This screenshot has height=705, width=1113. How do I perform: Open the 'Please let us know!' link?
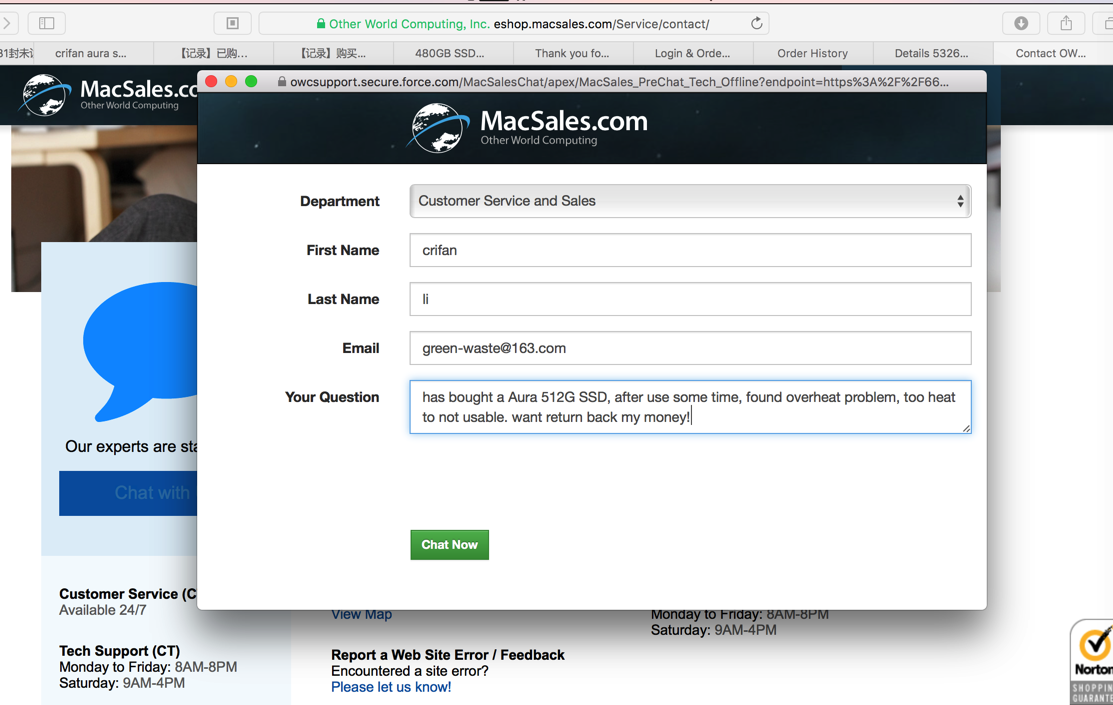coord(391,687)
